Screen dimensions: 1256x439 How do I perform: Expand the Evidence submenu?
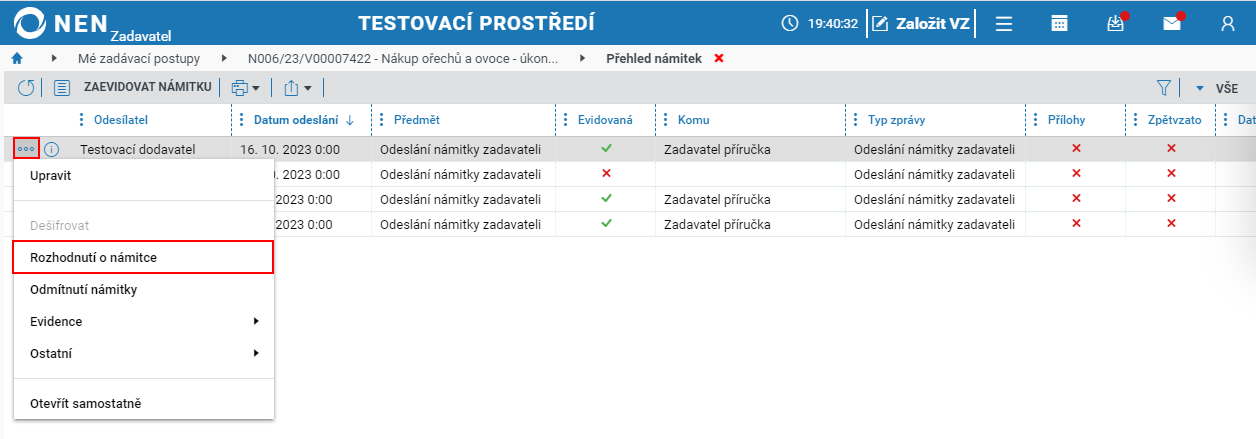(x=143, y=322)
